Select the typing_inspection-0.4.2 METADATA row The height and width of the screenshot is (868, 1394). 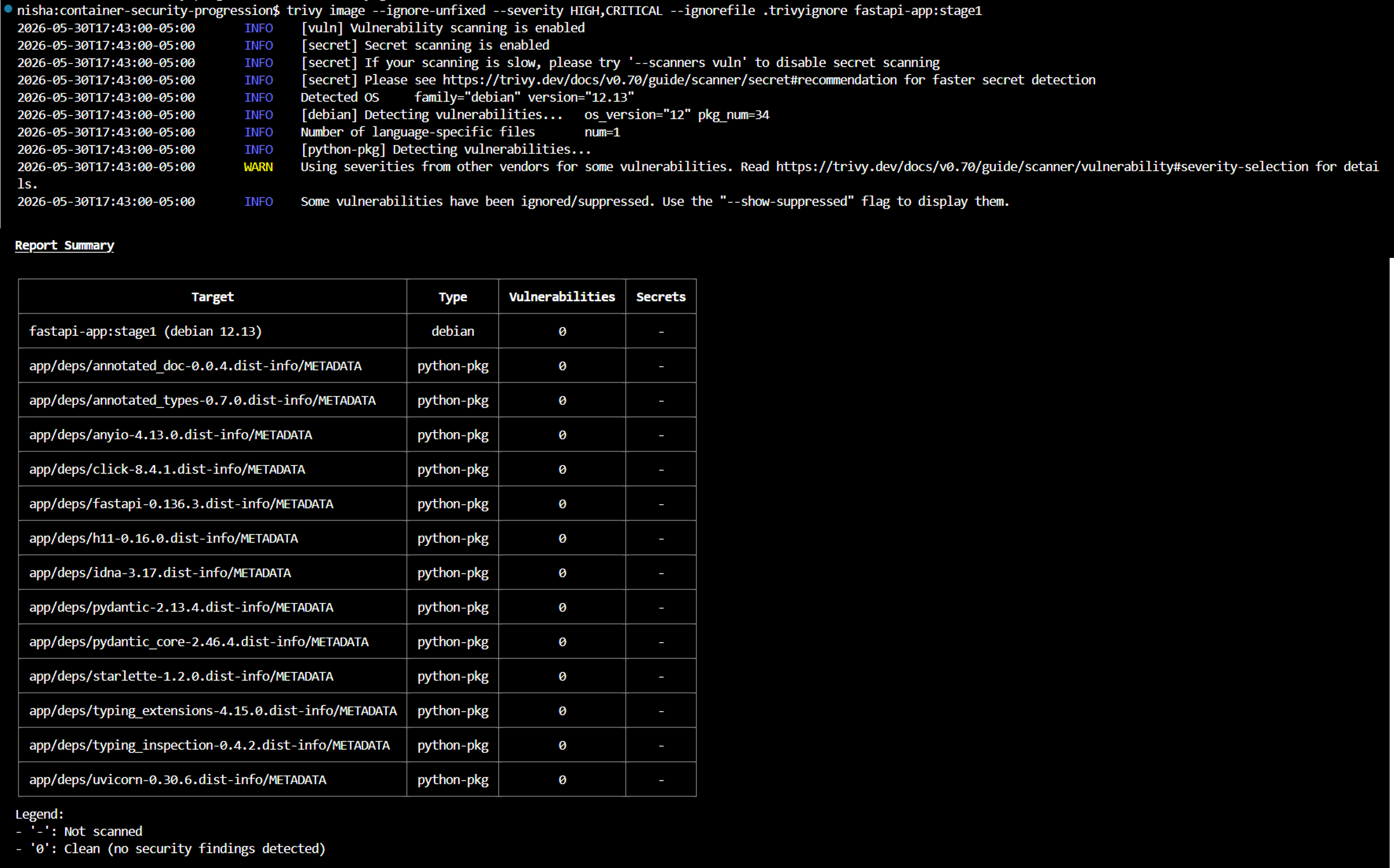pyautogui.click(x=357, y=745)
